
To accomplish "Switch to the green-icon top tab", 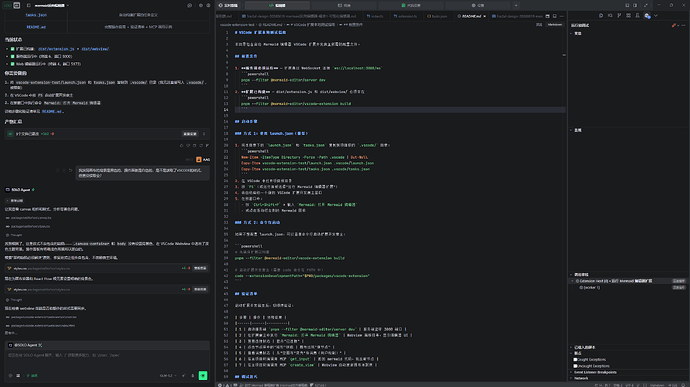I will (411, 5).
